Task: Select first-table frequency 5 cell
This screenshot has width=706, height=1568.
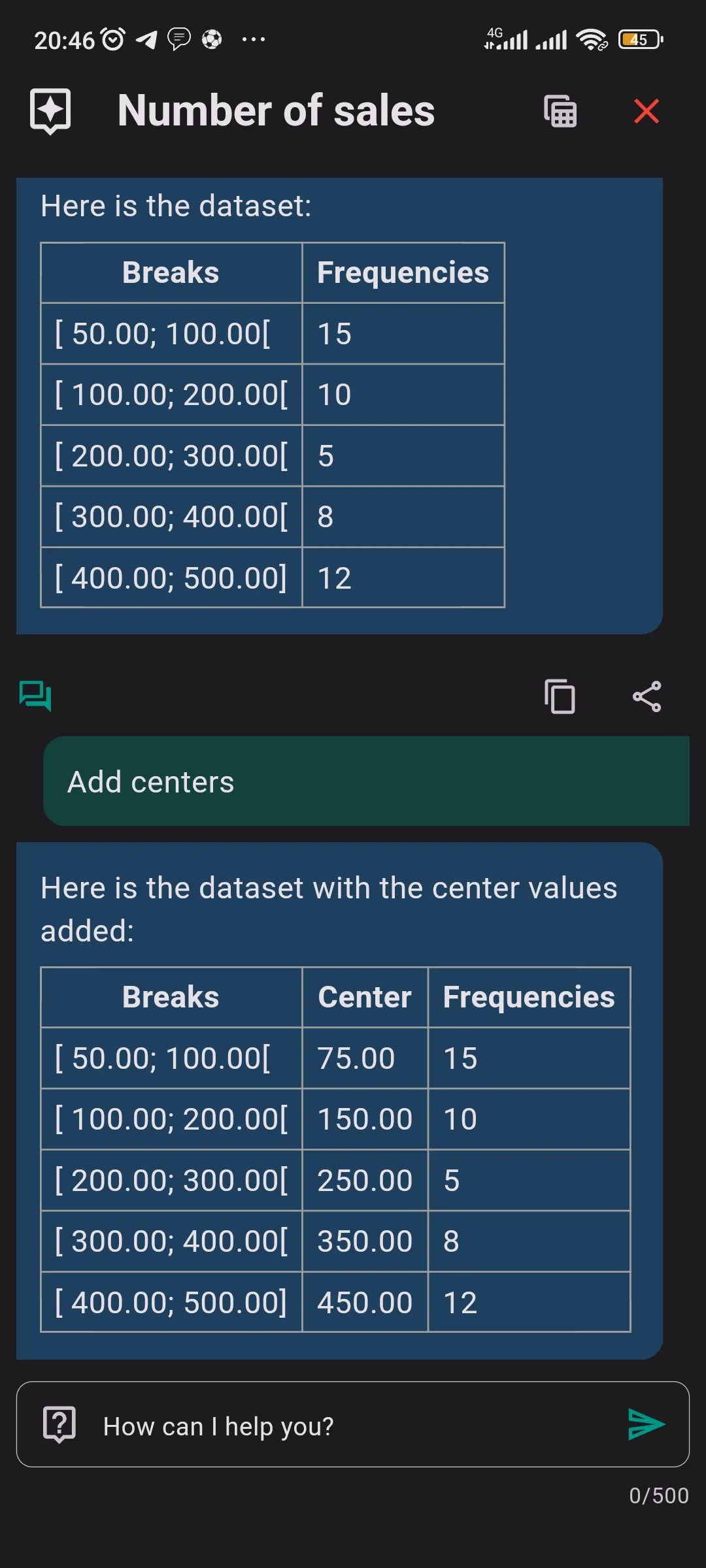Action: [403, 455]
